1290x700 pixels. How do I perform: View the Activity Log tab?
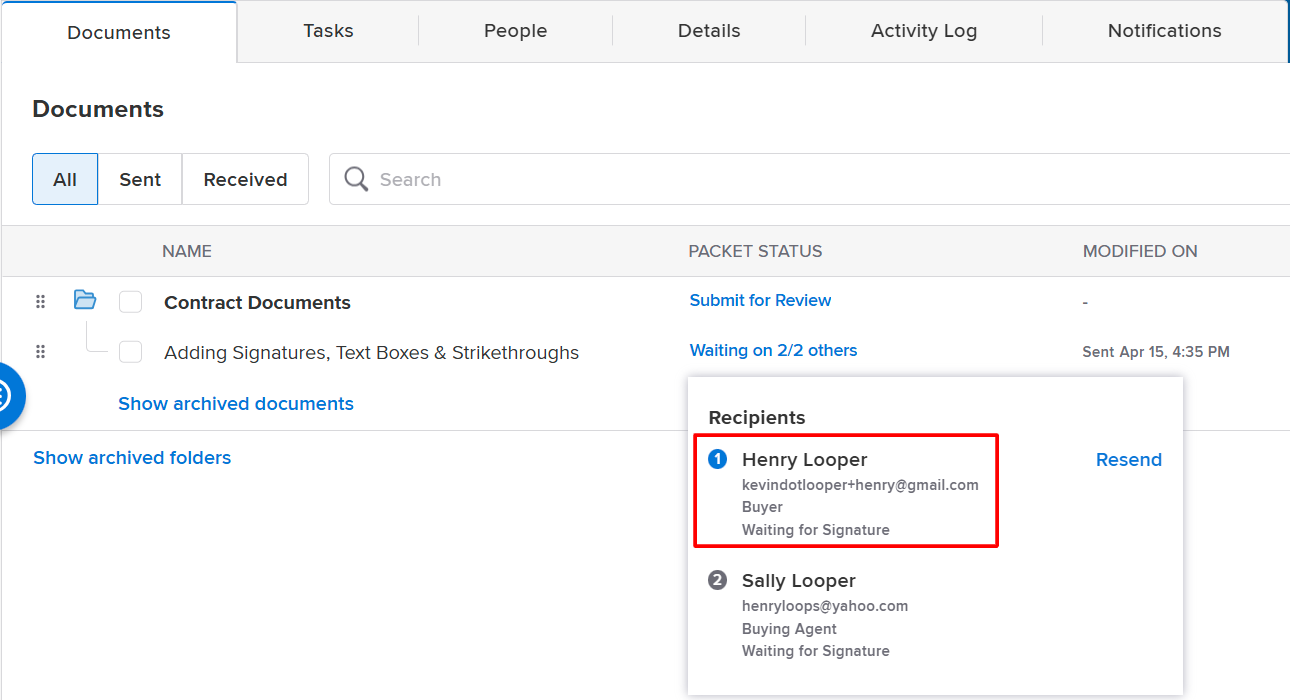pyautogui.click(x=924, y=31)
